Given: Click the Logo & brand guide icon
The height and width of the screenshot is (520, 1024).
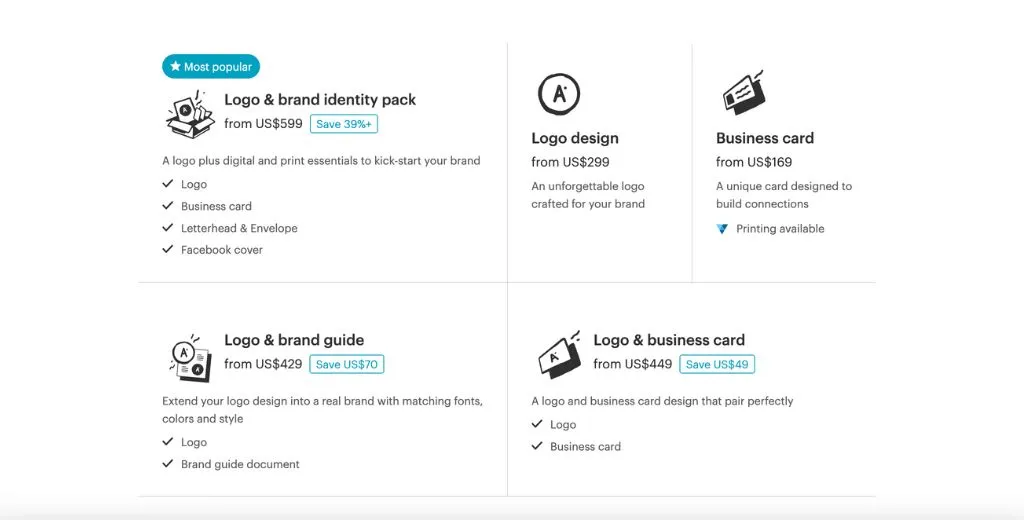Looking at the screenshot, I should pos(189,357).
